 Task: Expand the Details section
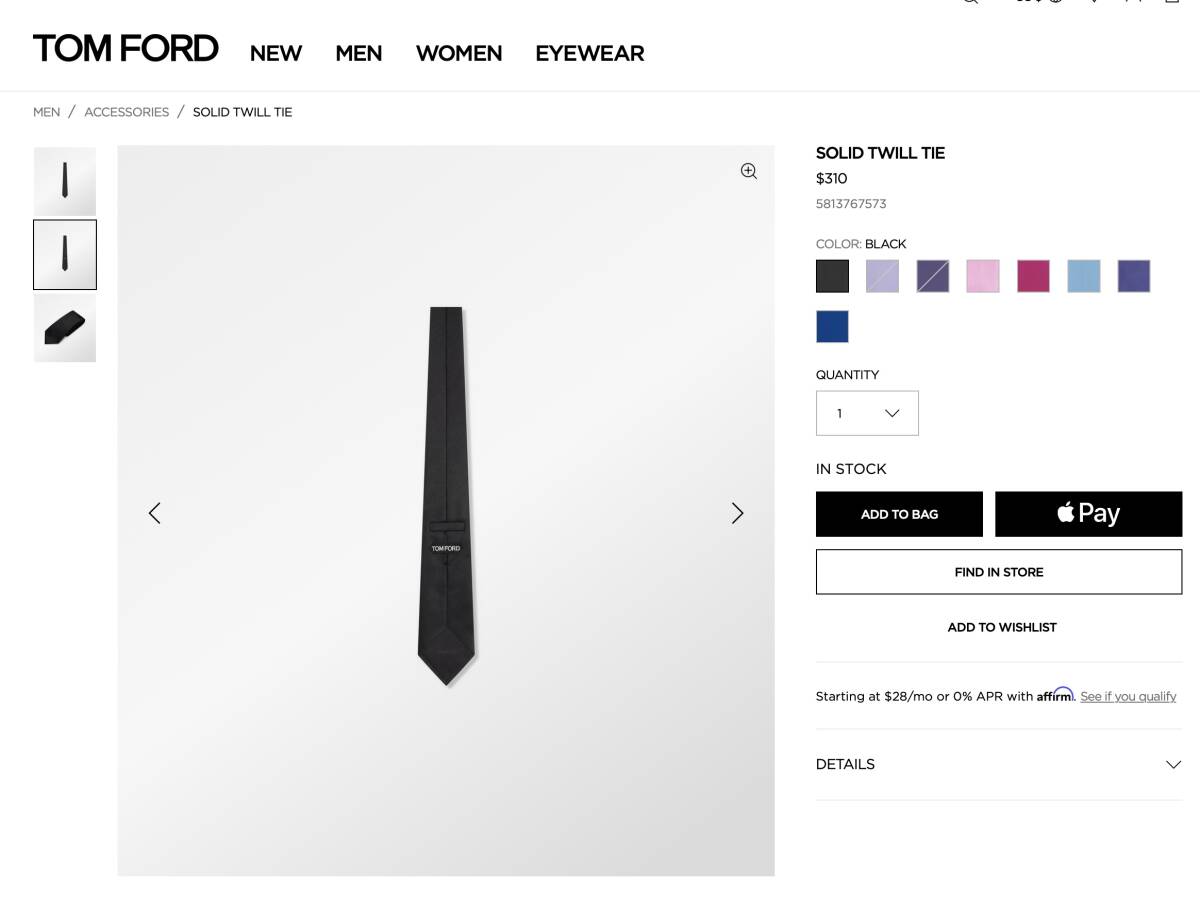pos(998,764)
